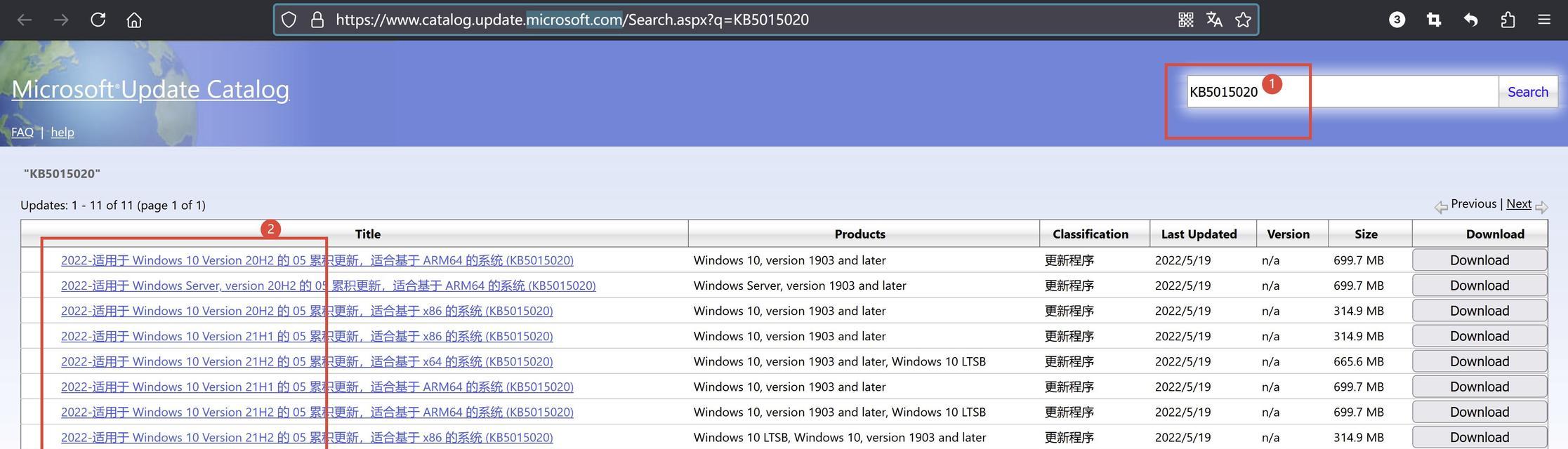
Task: Click the "Updates: 1 - 11 of 11" count text
Action: pos(113,205)
